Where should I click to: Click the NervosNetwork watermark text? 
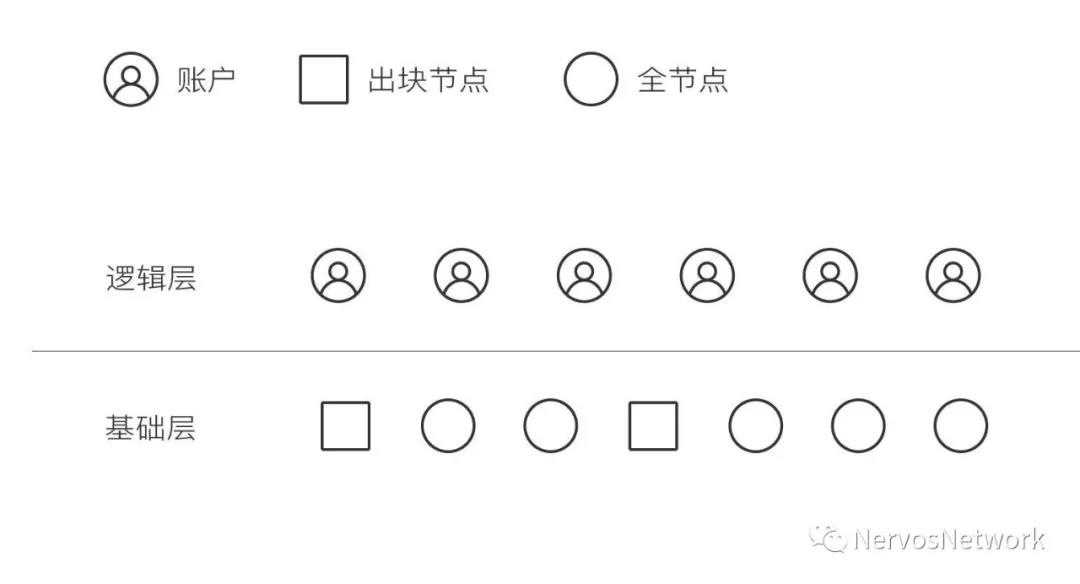tap(949, 539)
